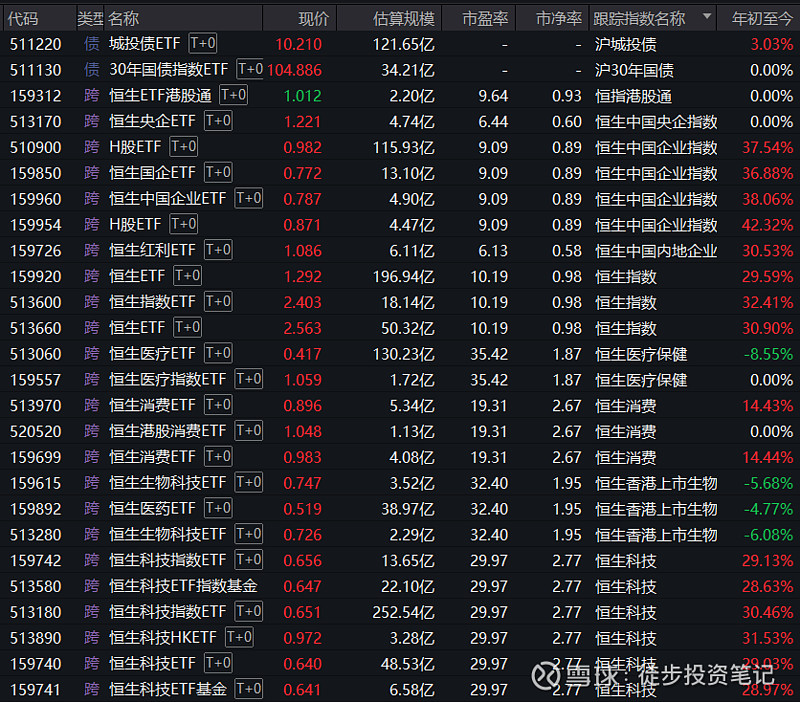The height and width of the screenshot is (702, 800).
Task: Click the 跨 type icon for 513170
Action: [92, 121]
